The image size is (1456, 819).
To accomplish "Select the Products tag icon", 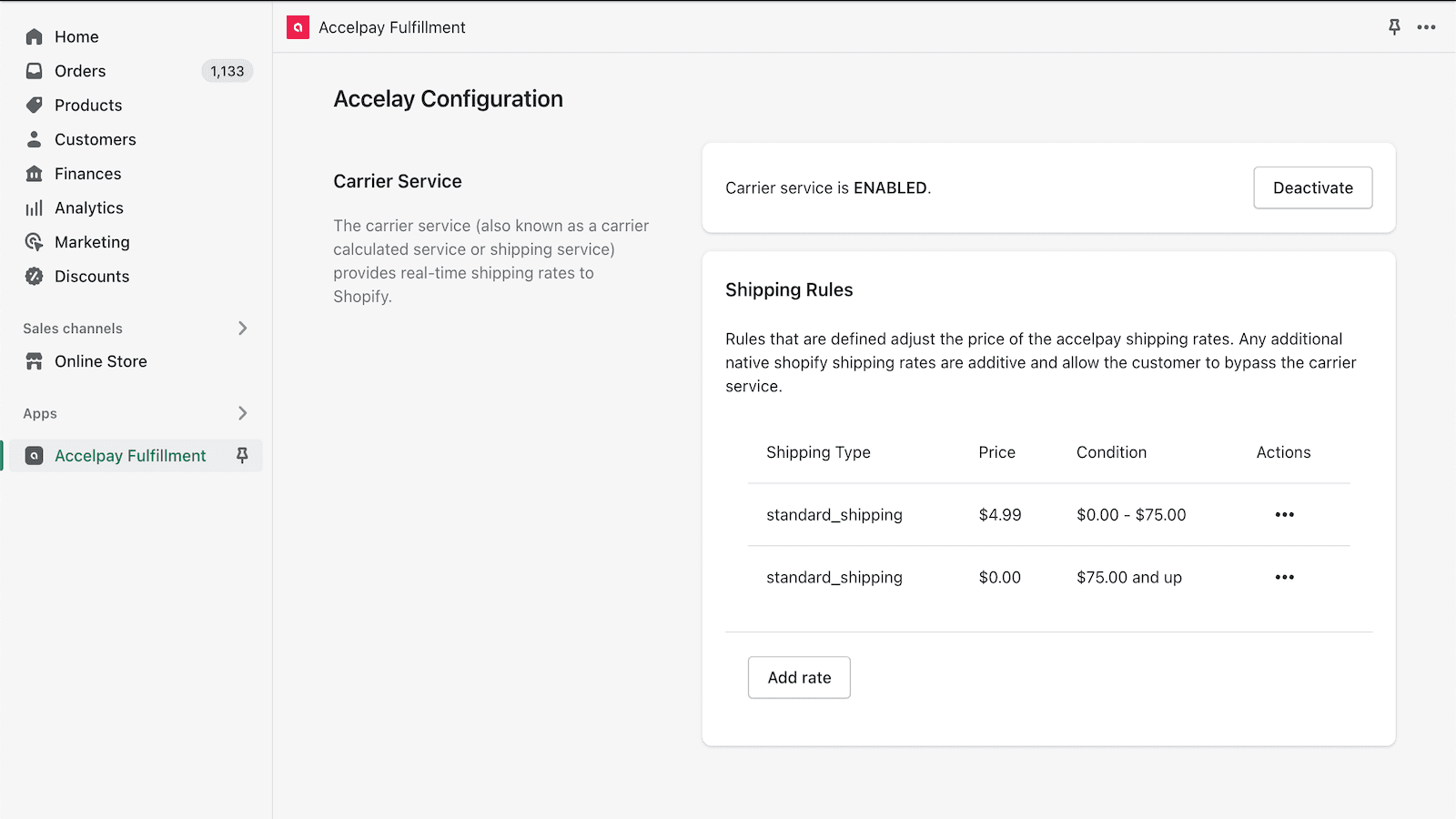I will click(x=35, y=105).
